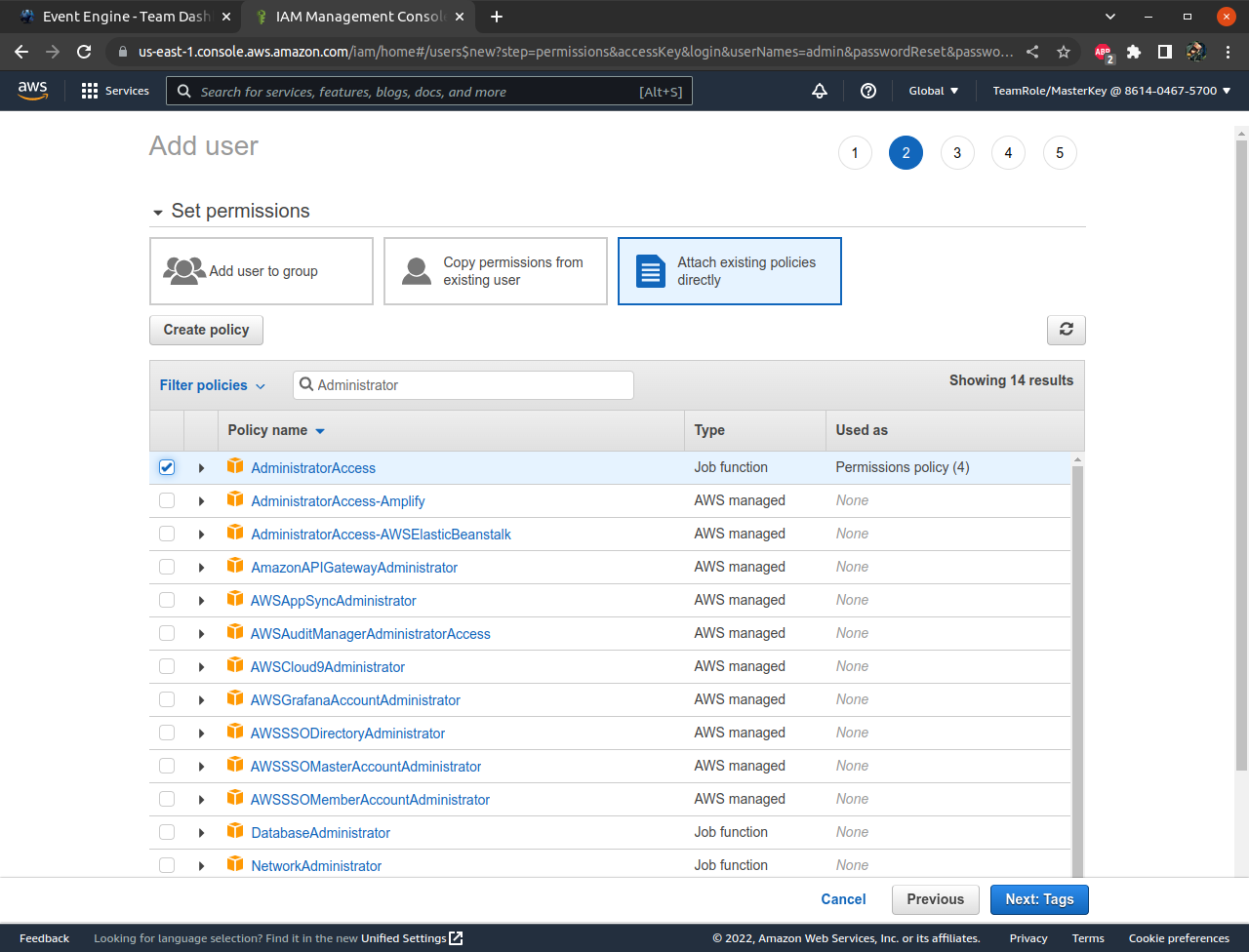The image size is (1249, 952).
Task: View site information lock icon
Action: click(122, 52)
